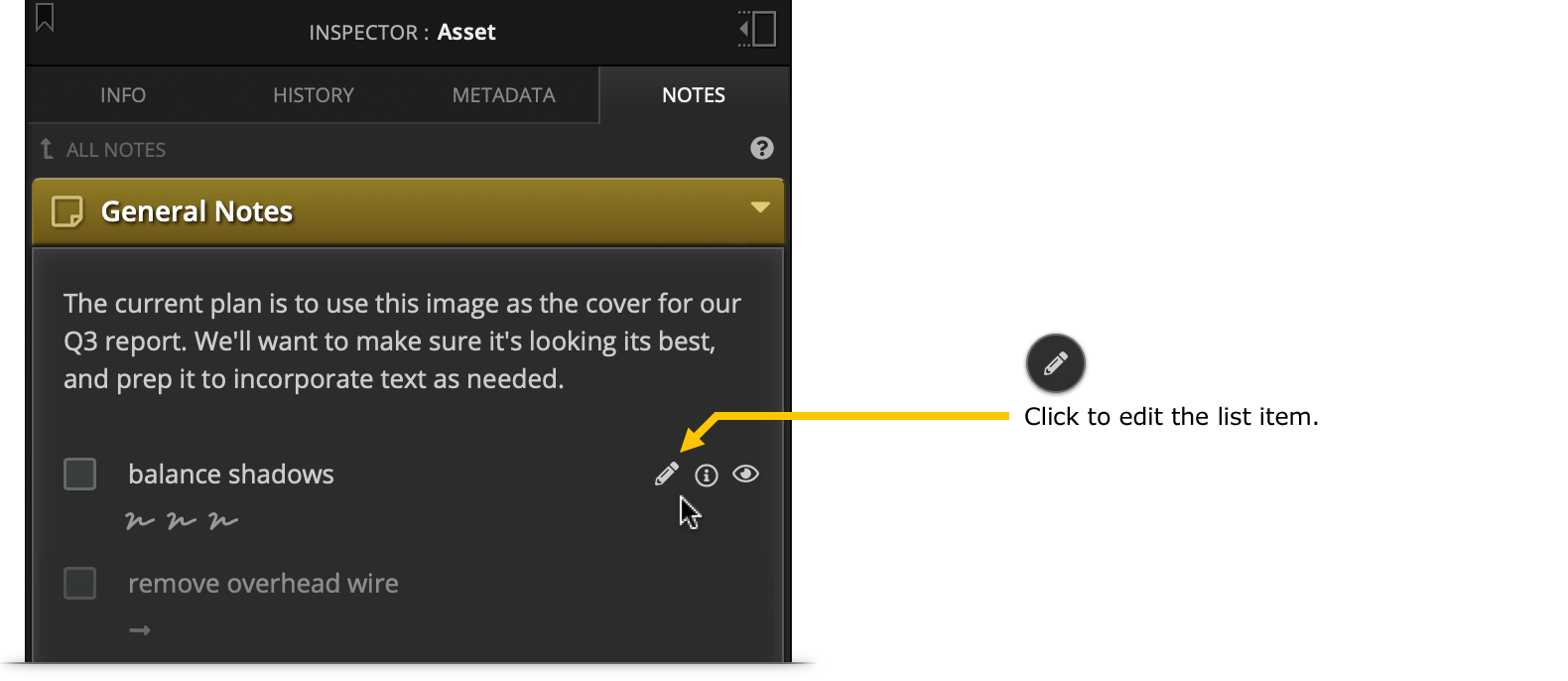Click the arrow icon under remove overhead wire
This screenshot has height=681, width=1568.
tap(139, 630)
